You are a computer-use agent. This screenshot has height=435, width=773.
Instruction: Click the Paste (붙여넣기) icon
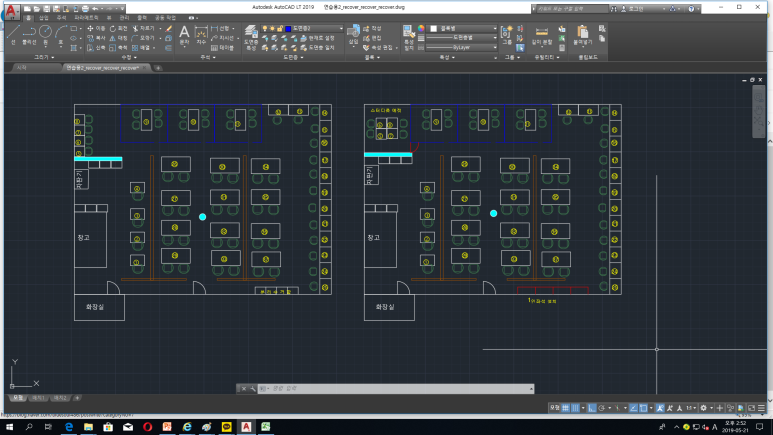pyautogui.click(x=583, y=36)
